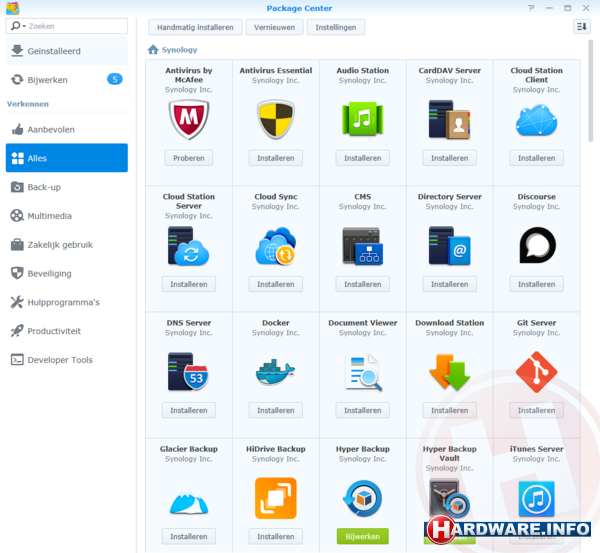Install the Docker package
The height and width of the screenshot is (553, 600).
(276, 410)
